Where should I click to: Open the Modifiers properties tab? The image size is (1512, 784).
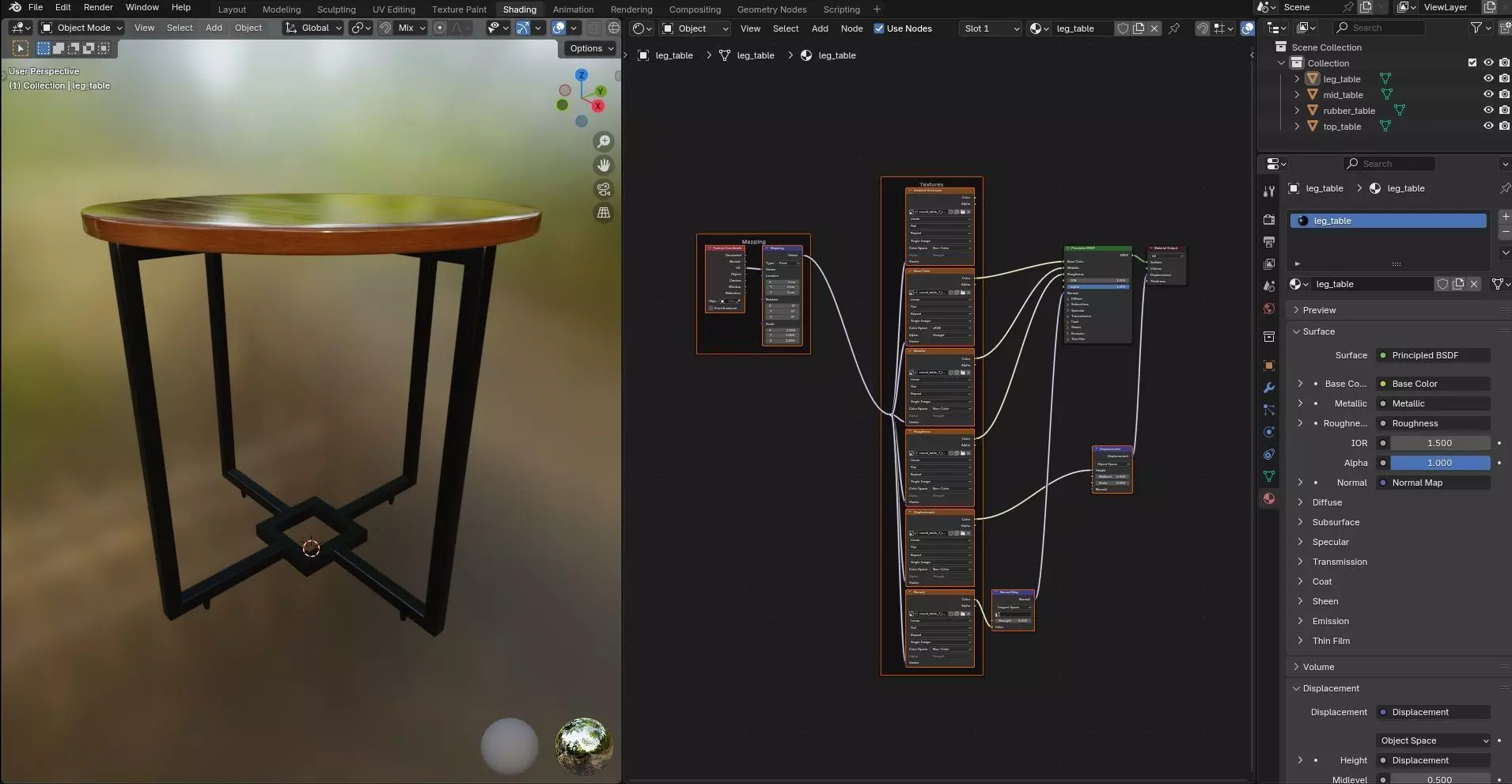[x=1269, y=388]
